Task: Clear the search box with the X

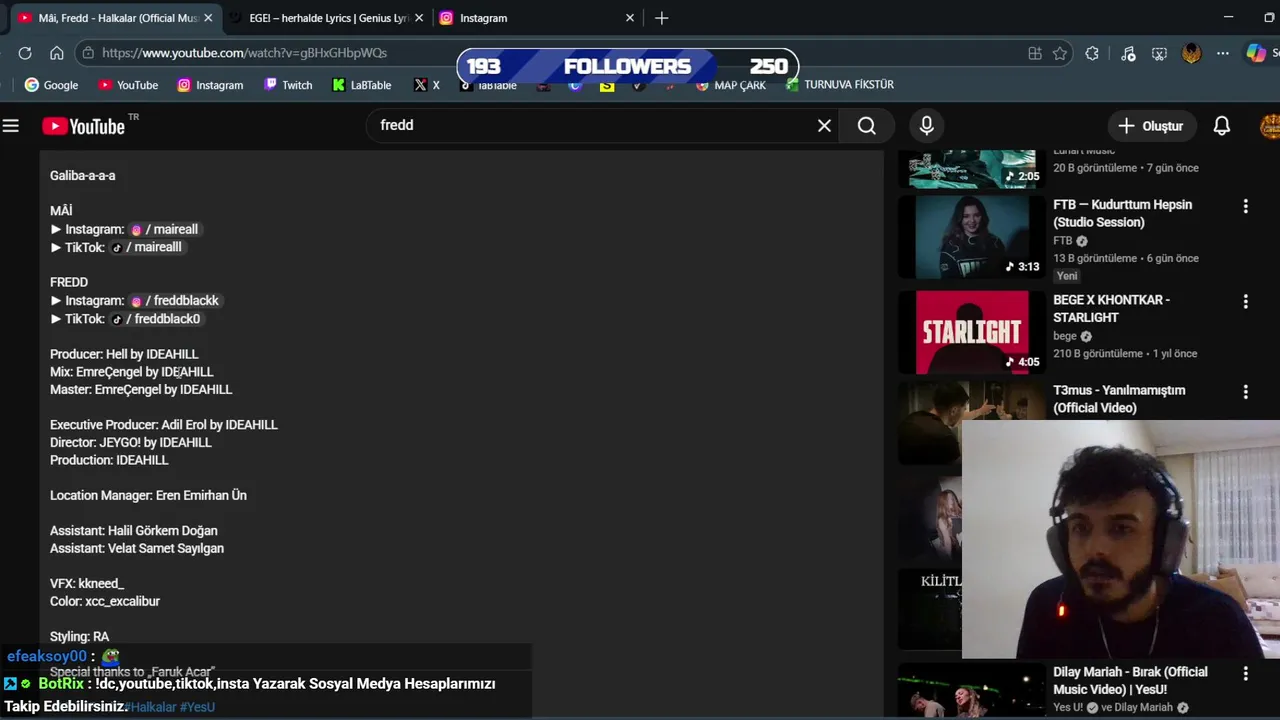Action: click(x=824, y=125)
